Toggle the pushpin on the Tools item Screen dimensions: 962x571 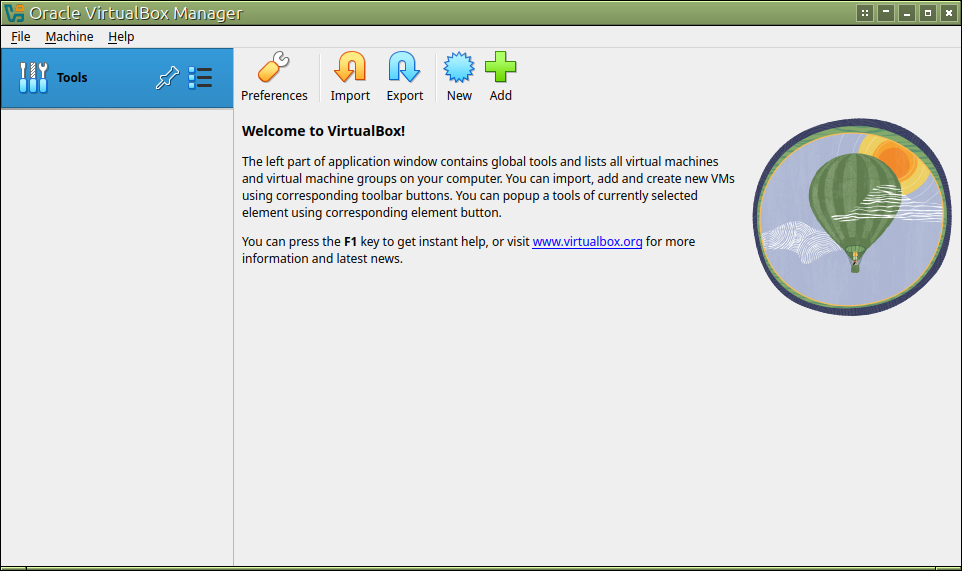coord(167,78)
